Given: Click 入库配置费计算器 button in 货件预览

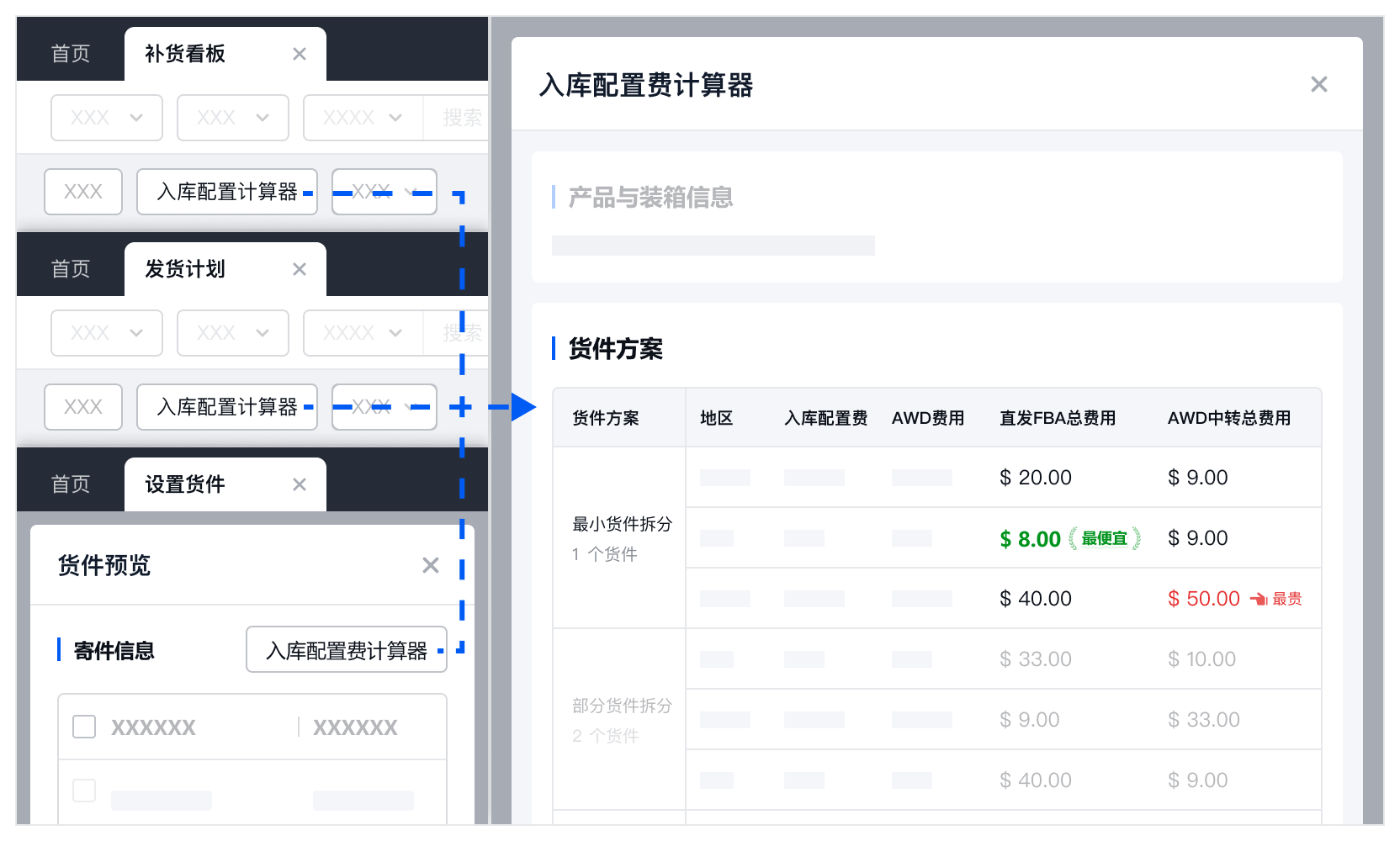Looking at the screenshot, I should [x=347, y=649].
